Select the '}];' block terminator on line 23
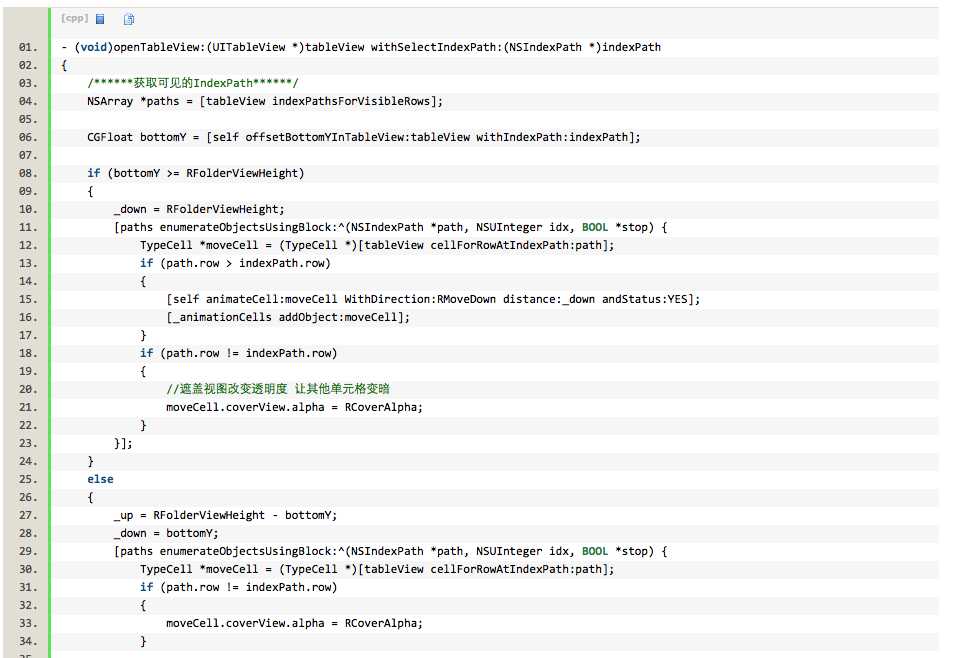This screenshot has width=968, height=658. click(123, 443)
